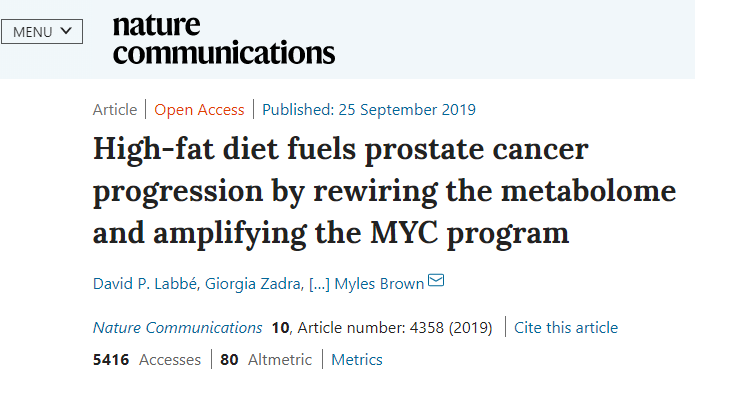Click the Nature Communications journal link
The height and width of the screenshot is (402, 748).
tap(177, 328)
